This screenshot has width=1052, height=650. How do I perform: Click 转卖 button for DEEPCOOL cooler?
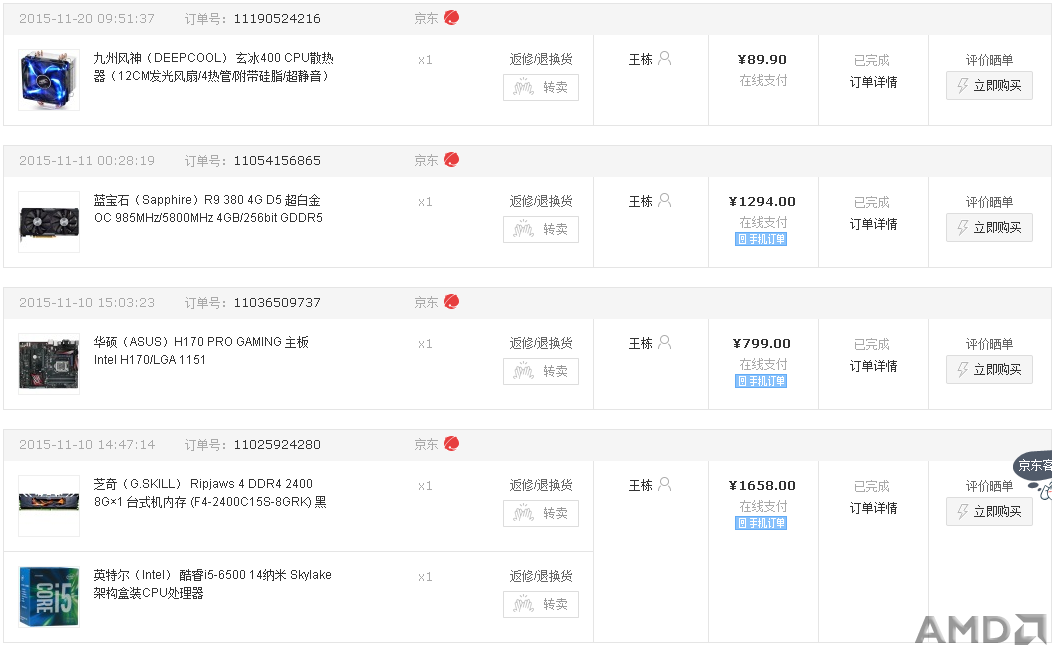pos(541,87)
